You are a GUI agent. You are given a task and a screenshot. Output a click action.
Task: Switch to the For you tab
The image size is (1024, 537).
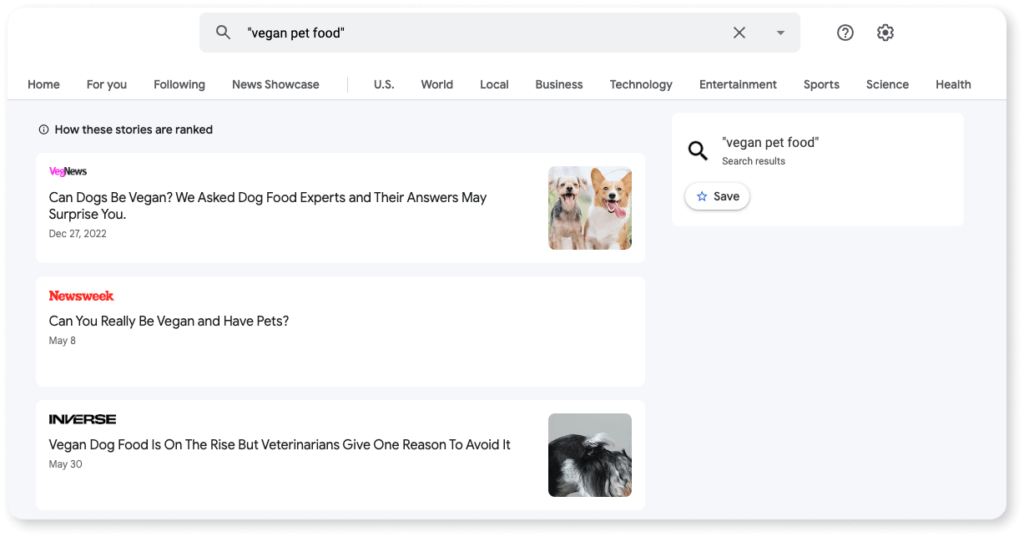click(x=106, y=85)
